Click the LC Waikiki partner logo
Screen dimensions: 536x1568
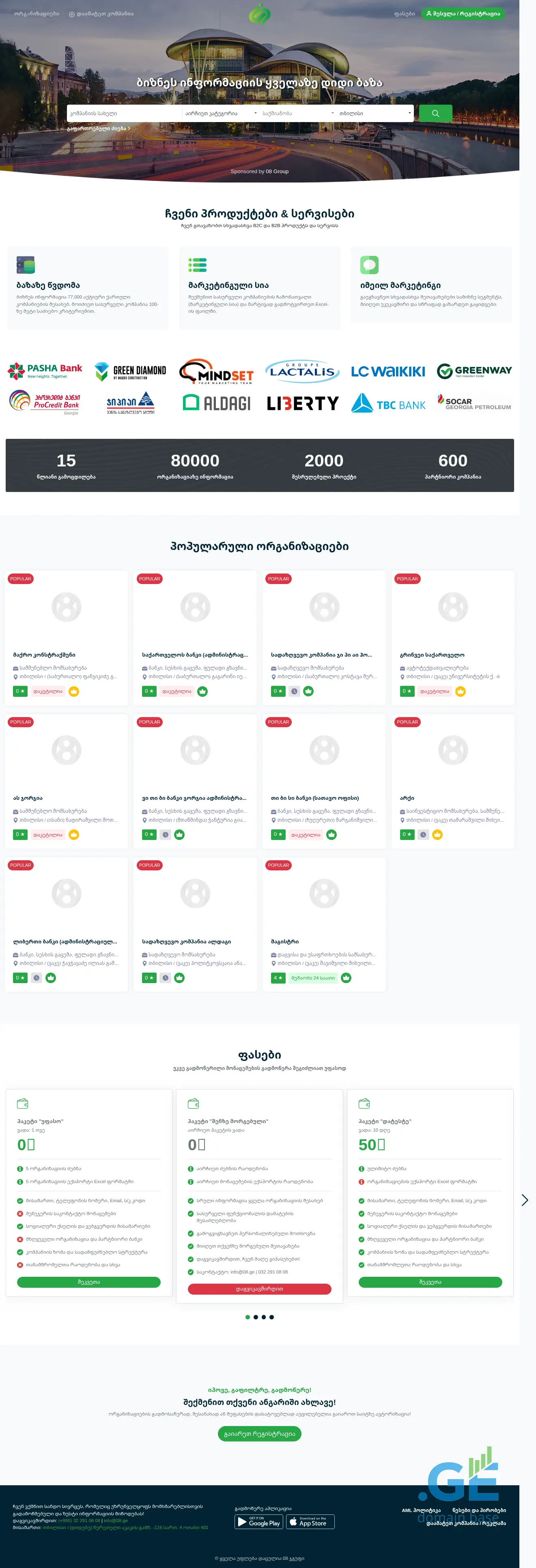pos(388,371)
